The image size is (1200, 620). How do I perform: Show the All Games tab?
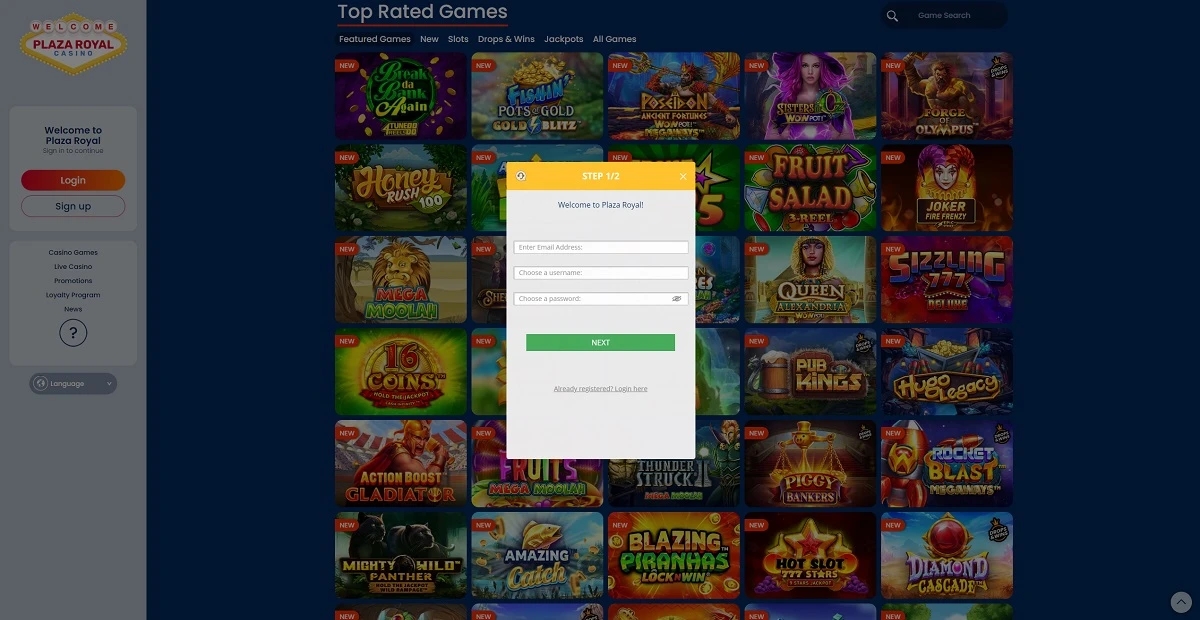tap(615, 39)
